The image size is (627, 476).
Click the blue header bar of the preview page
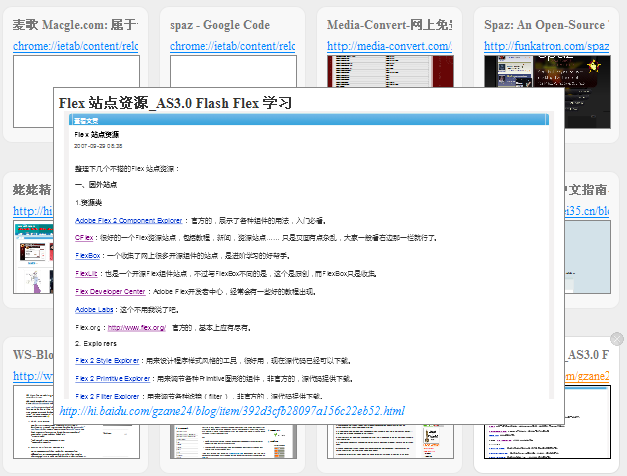[309, 120]
